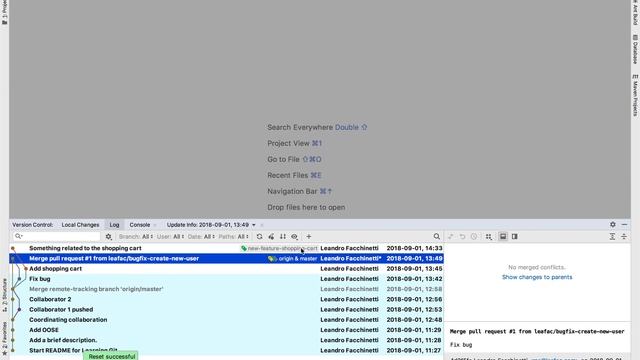Click the log search text field

click(x=57, y=236)
